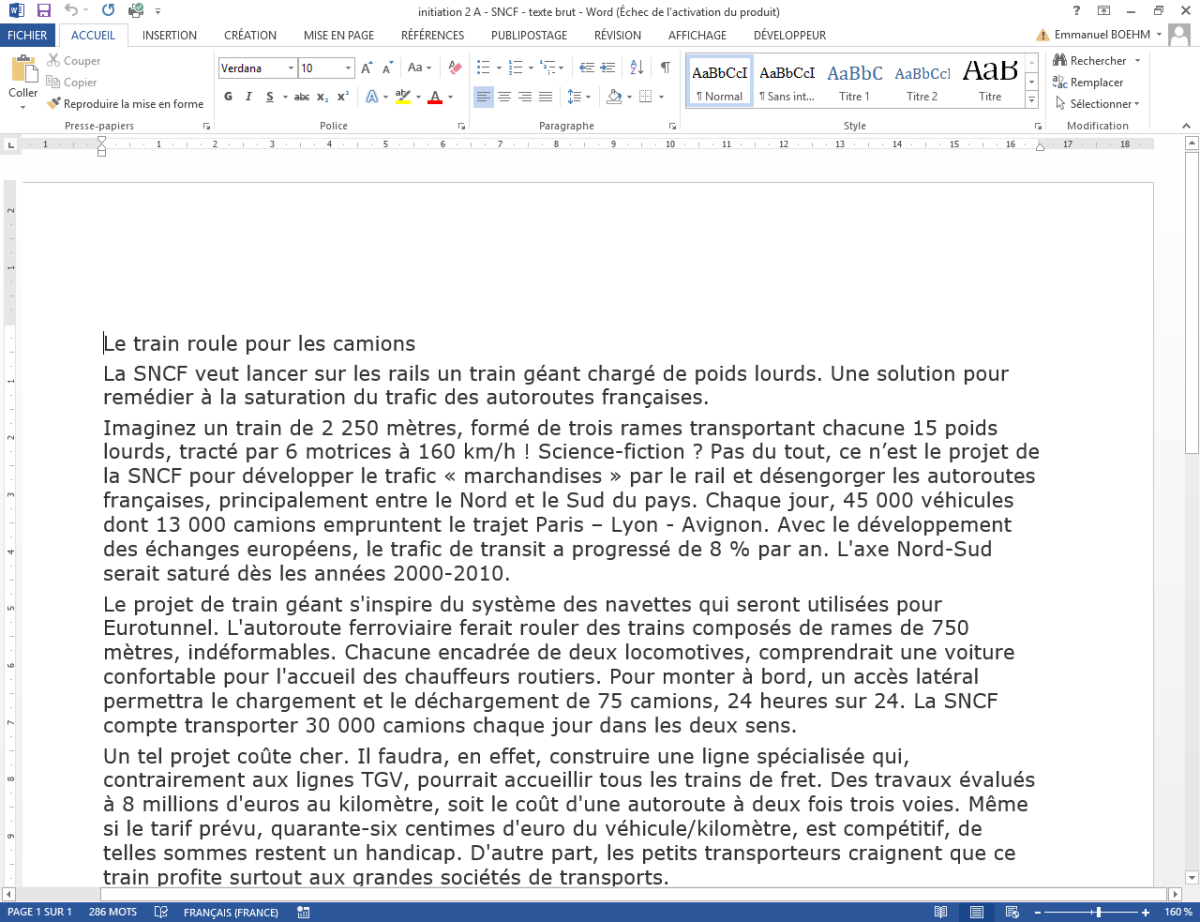Click the shrink font size icon
1200x922 pixels.
[x=387, y=68]
